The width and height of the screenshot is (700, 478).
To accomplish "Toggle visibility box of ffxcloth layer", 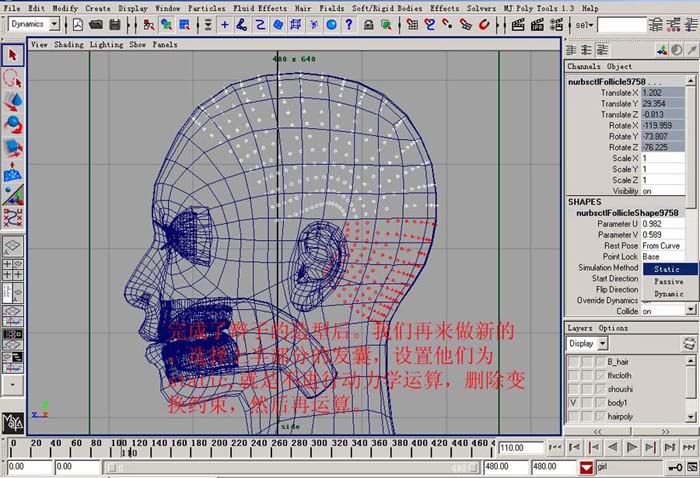I will (x=573, y=375).
